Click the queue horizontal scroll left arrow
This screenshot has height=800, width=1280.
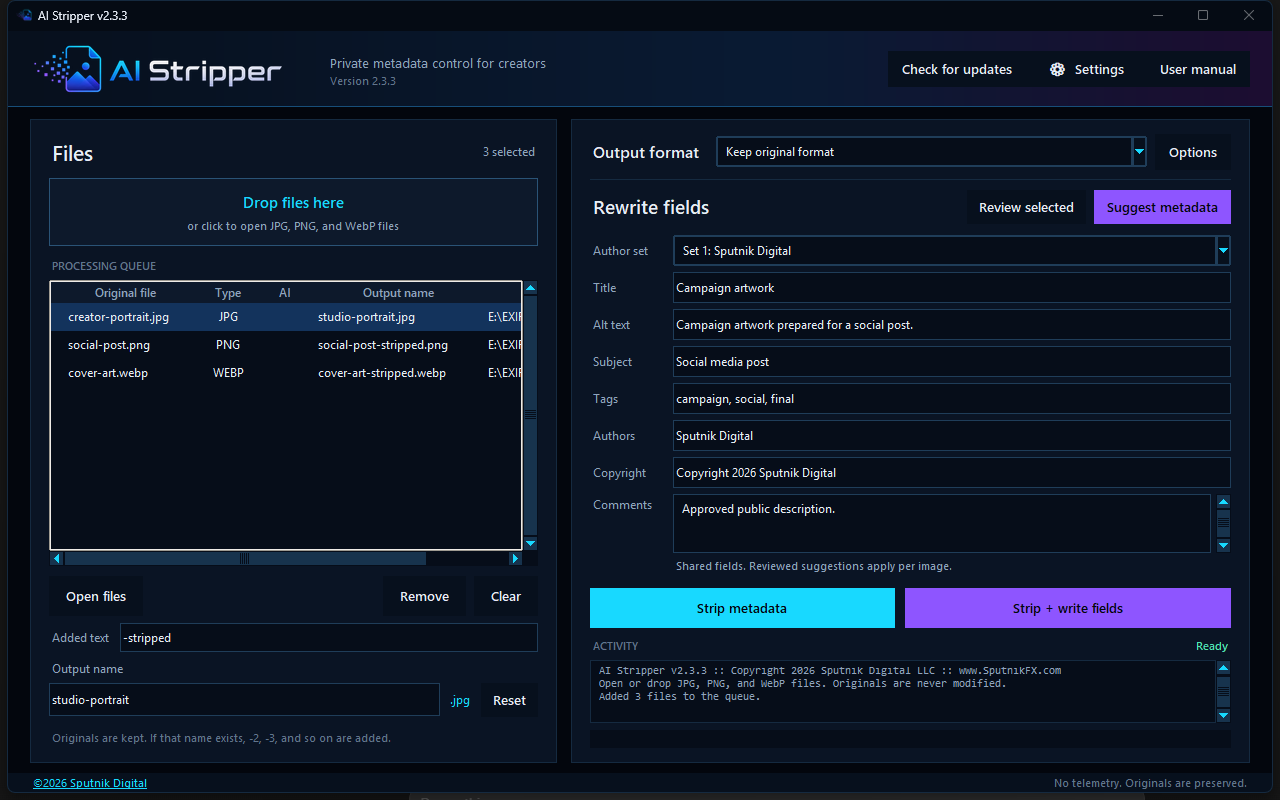[x=57, y=558]
